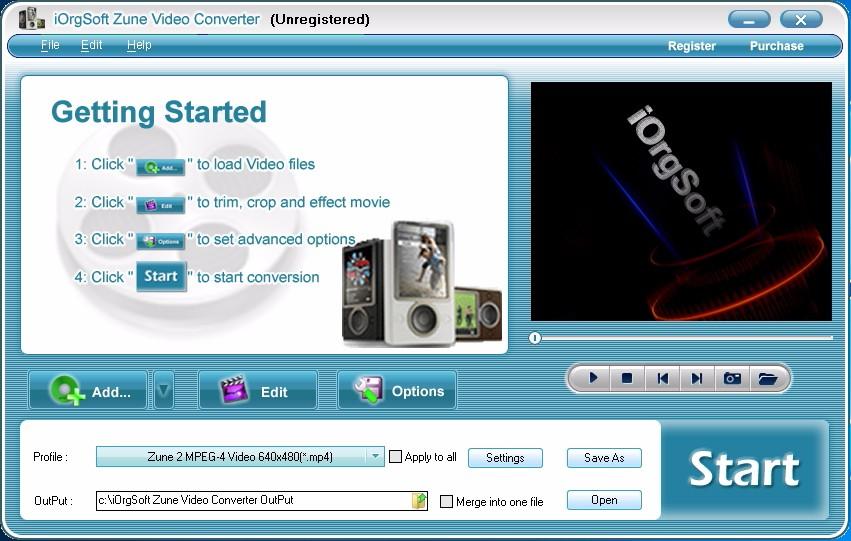Enable the Apply to all checkbox
This screenshot has height=541, width=851.
[x=396, y=456]
